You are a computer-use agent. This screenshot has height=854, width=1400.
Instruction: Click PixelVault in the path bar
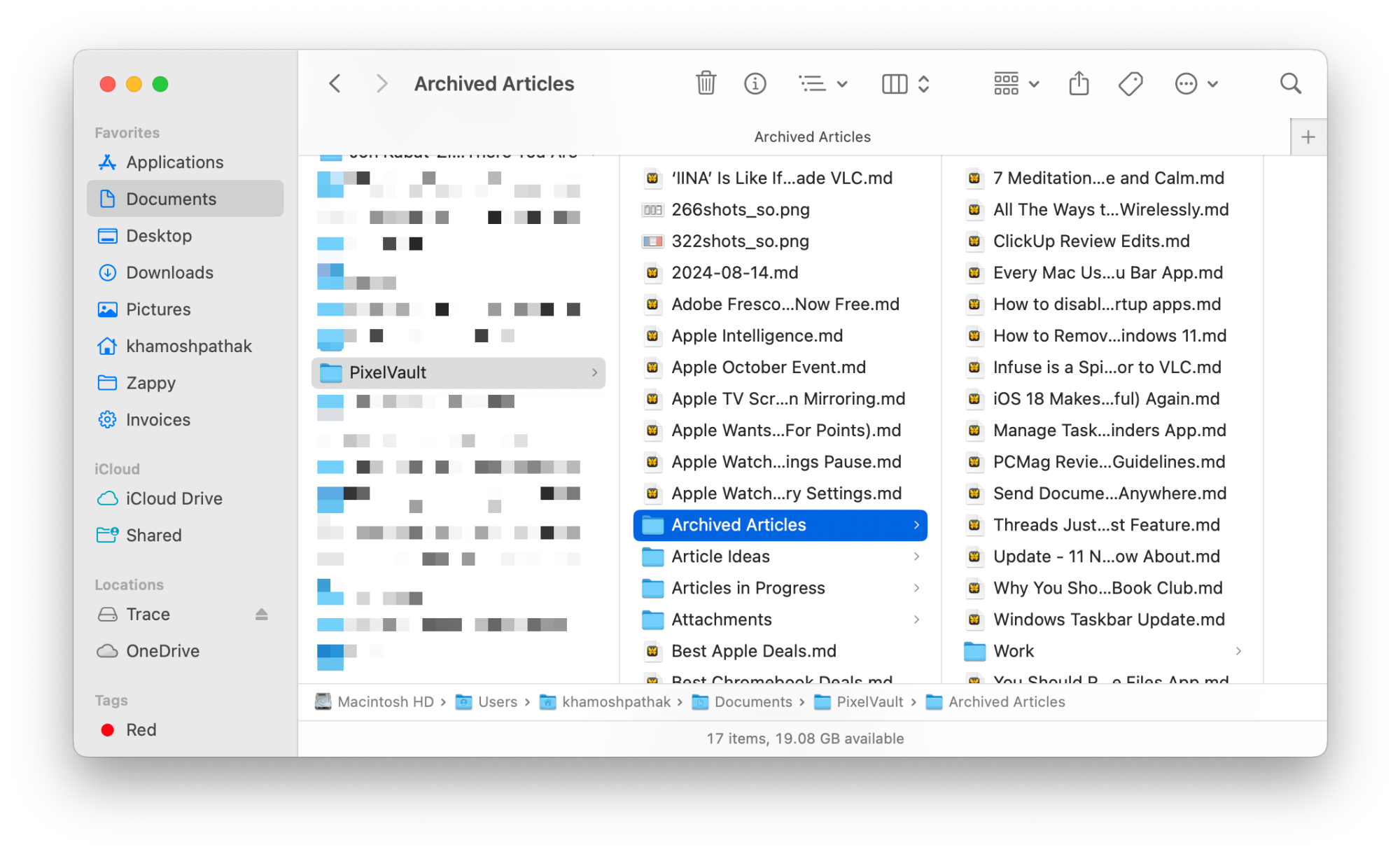(860, 701)
